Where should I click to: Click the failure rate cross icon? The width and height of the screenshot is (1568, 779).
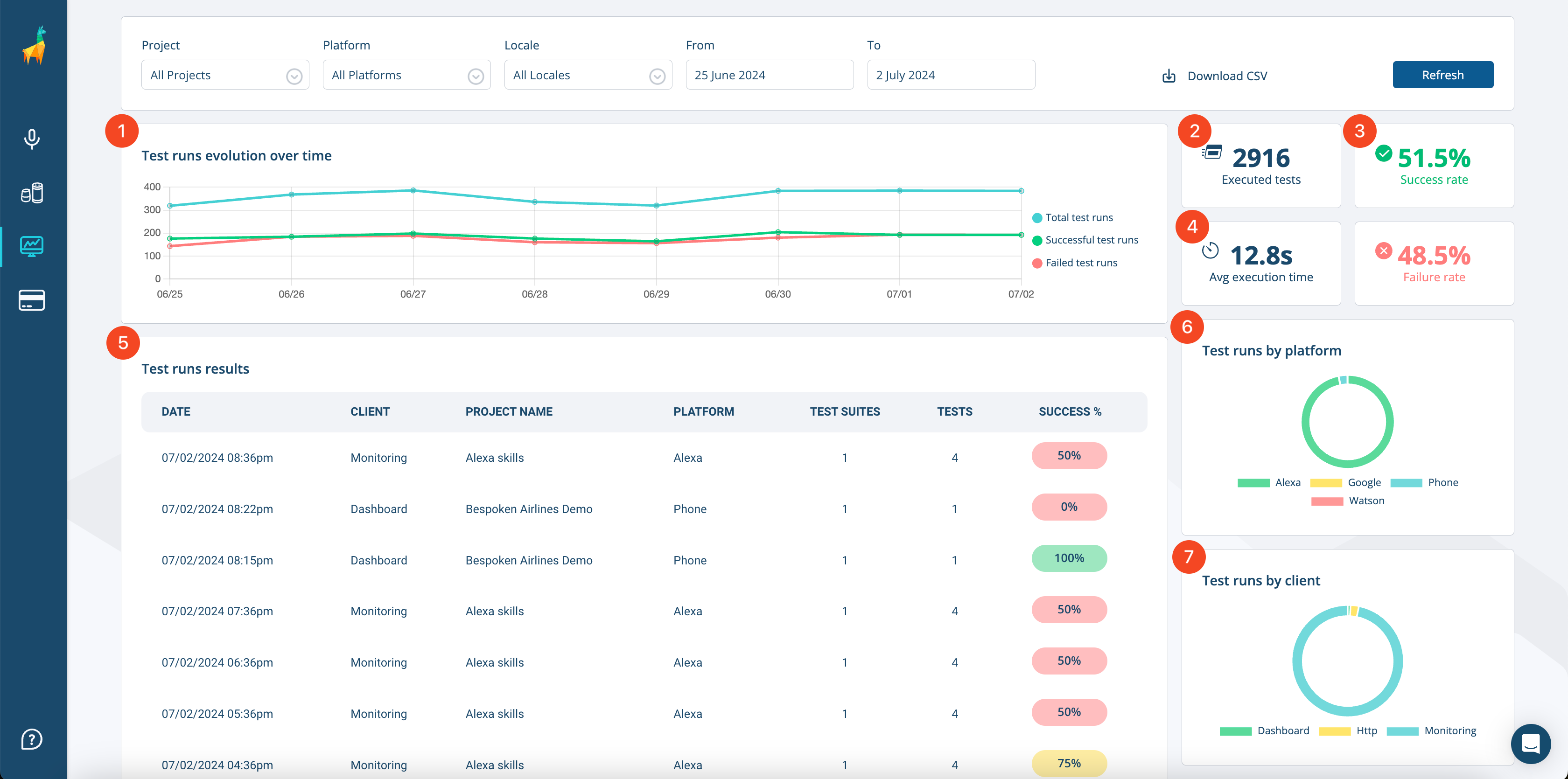coord(1384,250)
